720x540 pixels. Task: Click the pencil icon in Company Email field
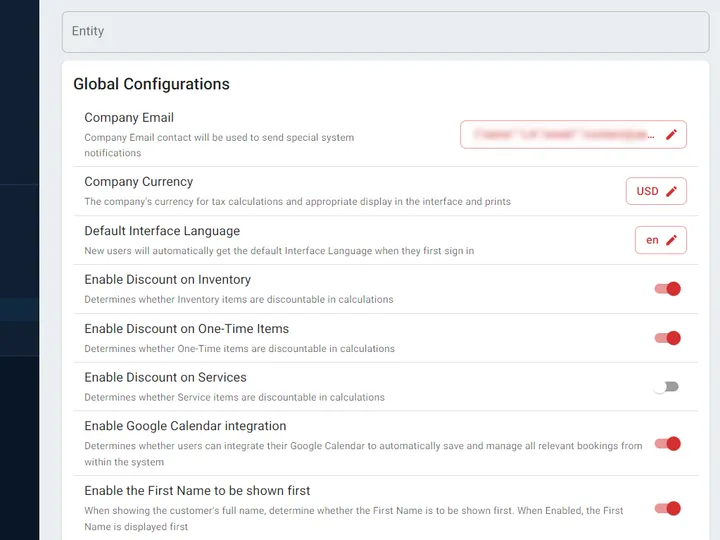point(671,135)
